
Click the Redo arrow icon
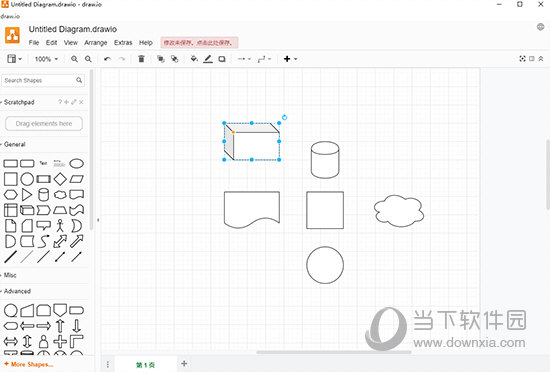point(121,59)
